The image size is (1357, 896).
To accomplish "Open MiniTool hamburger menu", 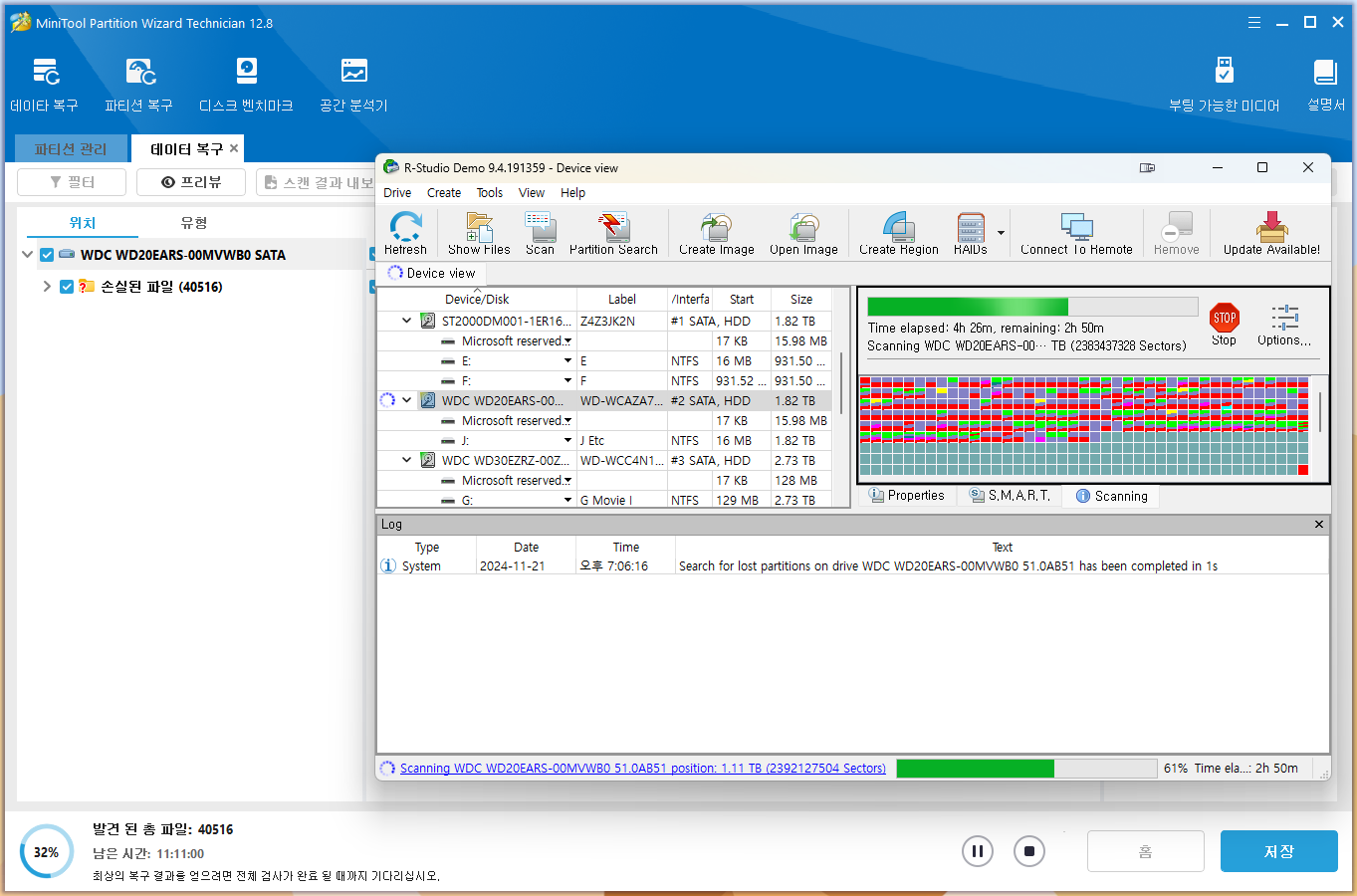I will coord(1254,22).
